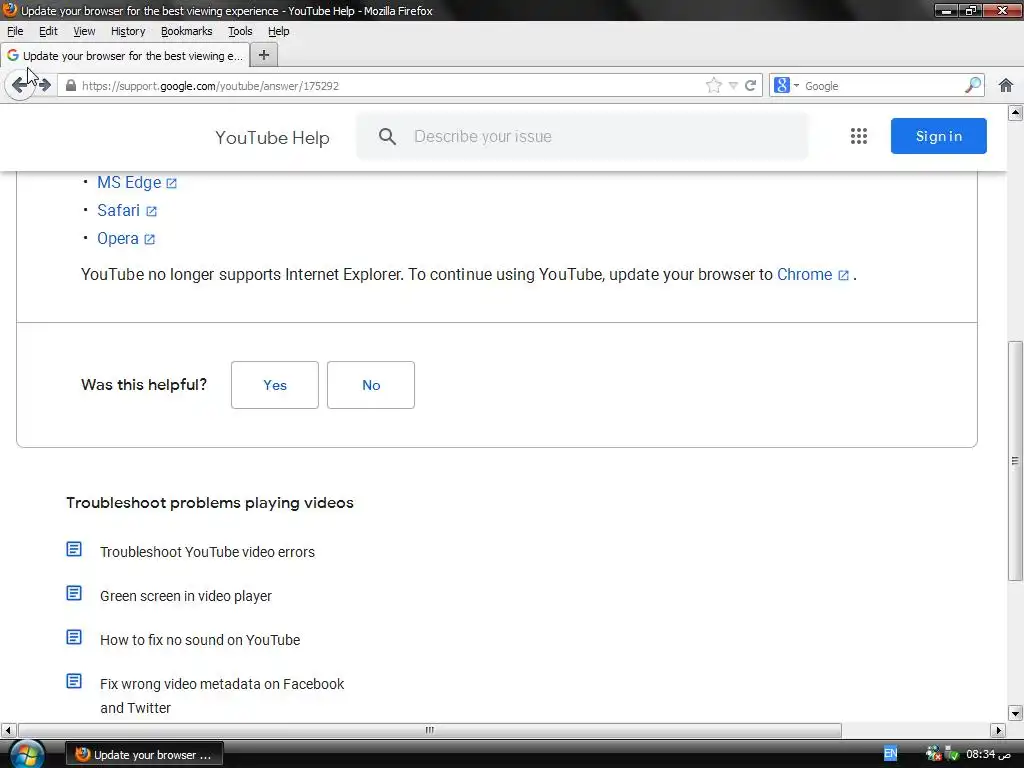The image size is (1024, 768).
Task: Click Firefox taskbar button 'Update your browser'
Action: coord(144,754)
